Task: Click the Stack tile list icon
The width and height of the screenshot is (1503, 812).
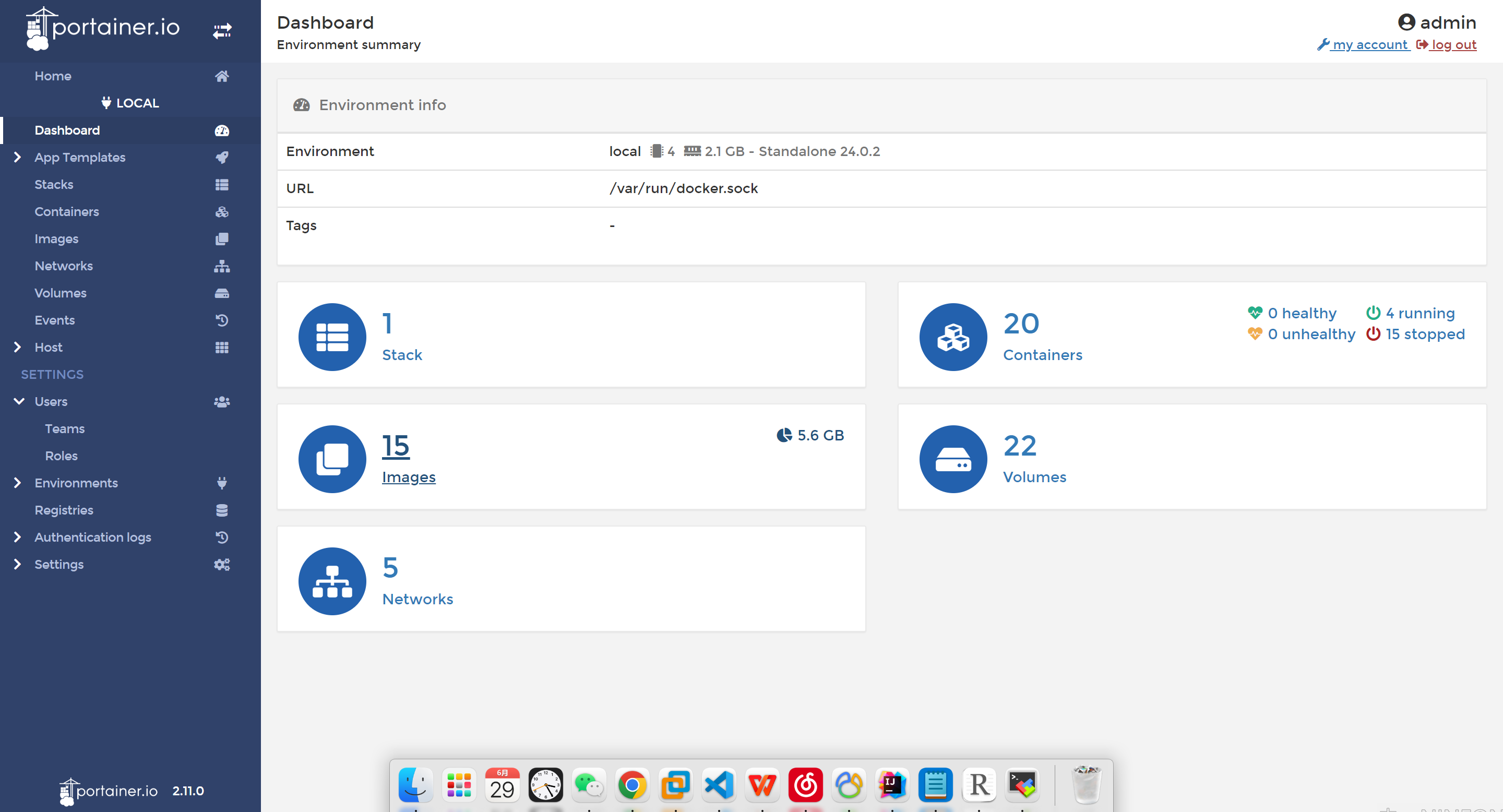Action: pos(332,337)
